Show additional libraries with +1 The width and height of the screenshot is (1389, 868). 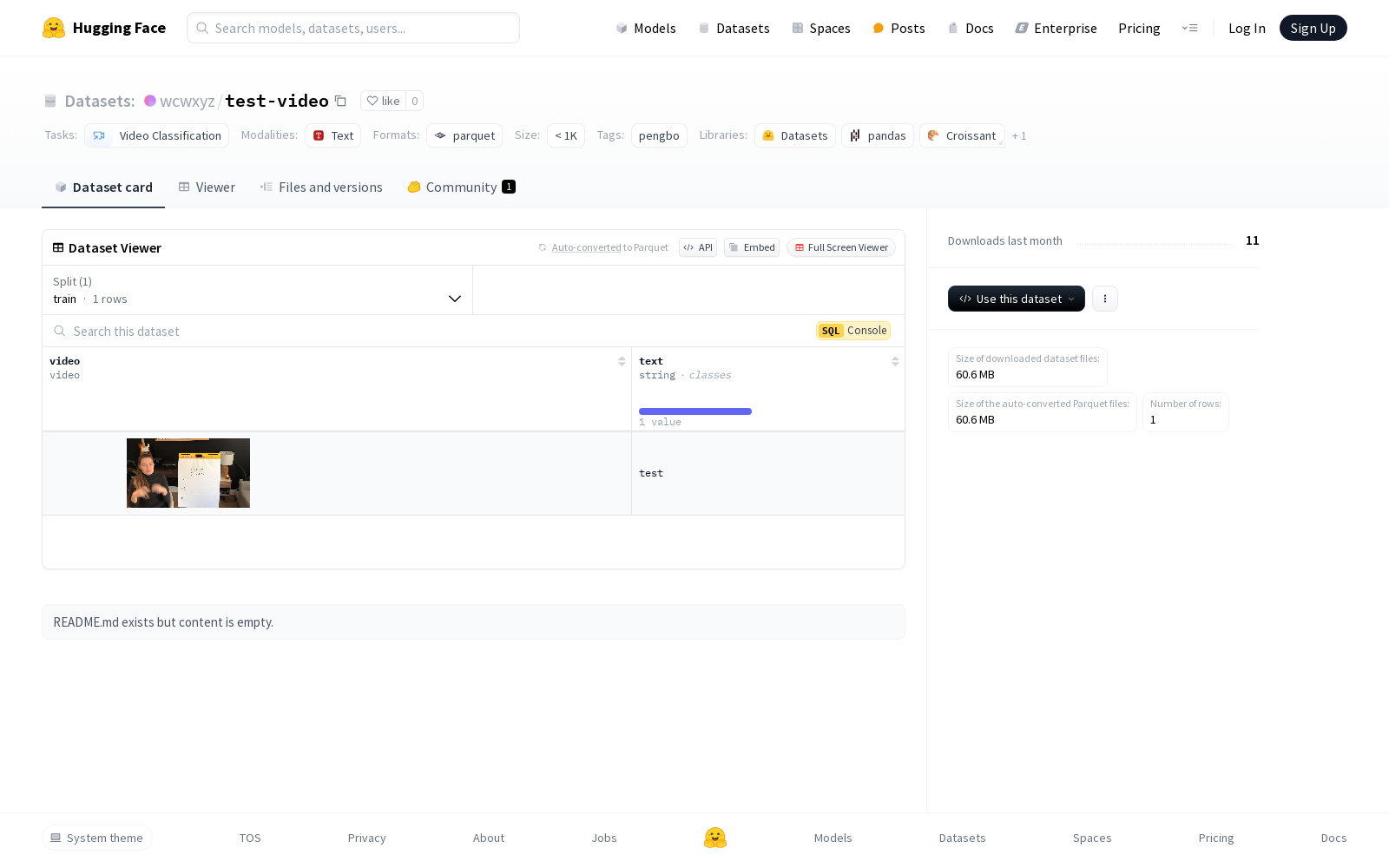pos(1019,136)
